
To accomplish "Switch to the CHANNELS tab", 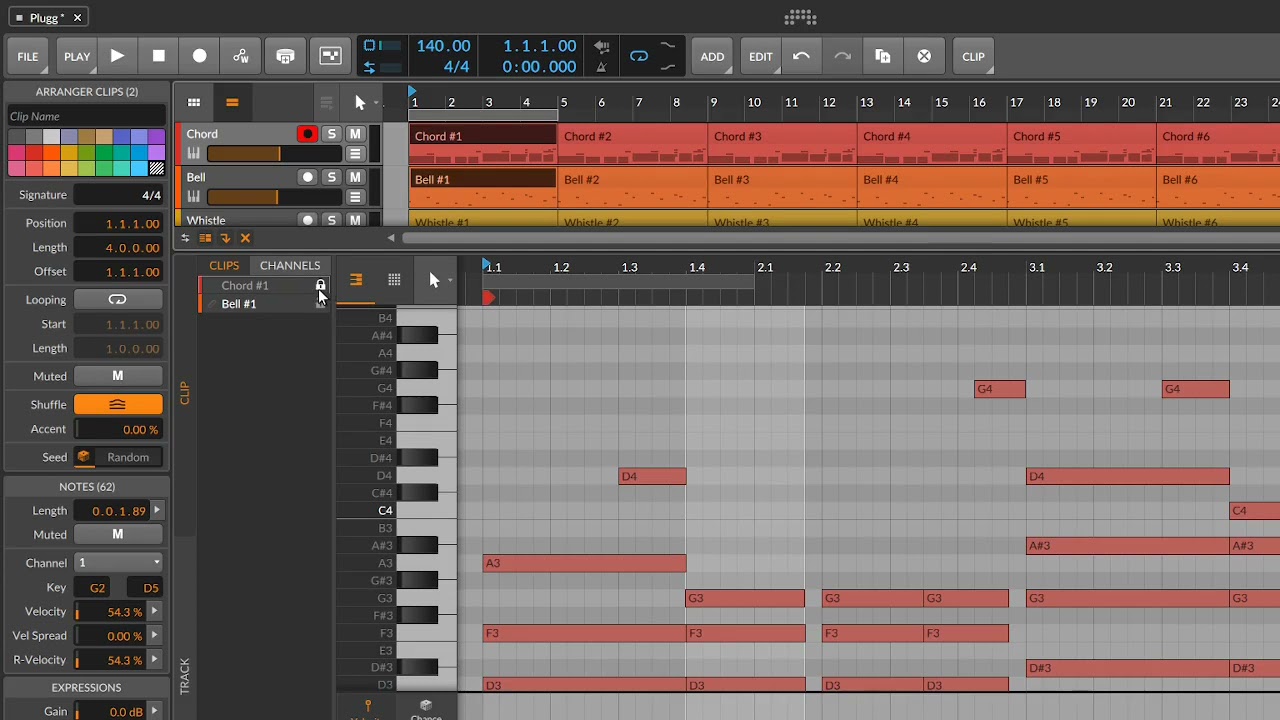I will (290, 265).
